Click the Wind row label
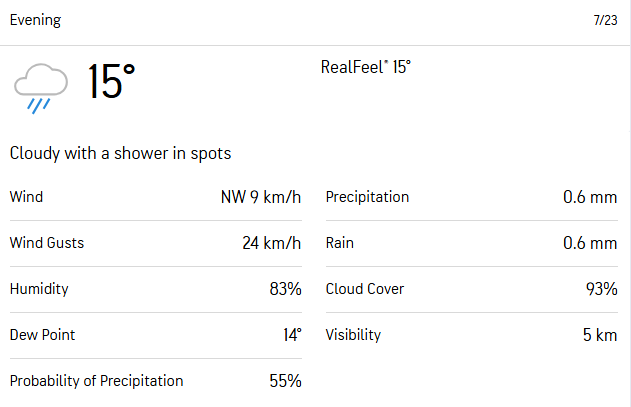Viewport: 631px width, 407px height. point(26,197)
